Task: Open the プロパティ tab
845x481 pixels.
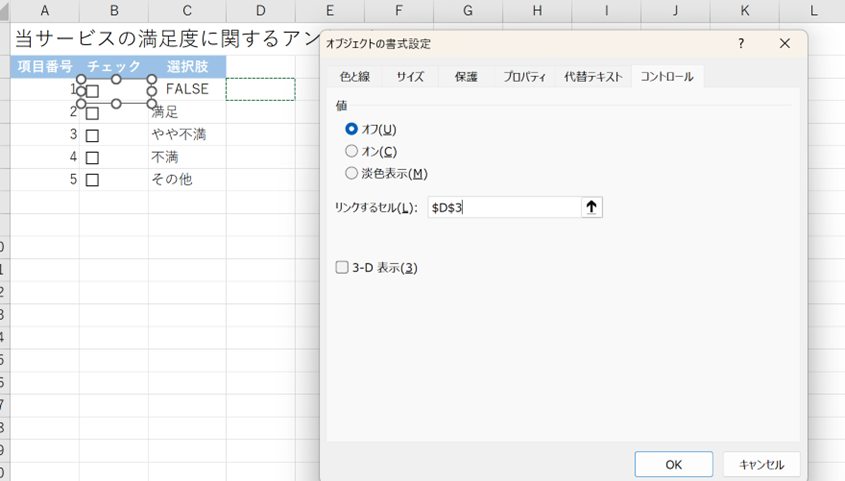Action: tap(524, 77)
